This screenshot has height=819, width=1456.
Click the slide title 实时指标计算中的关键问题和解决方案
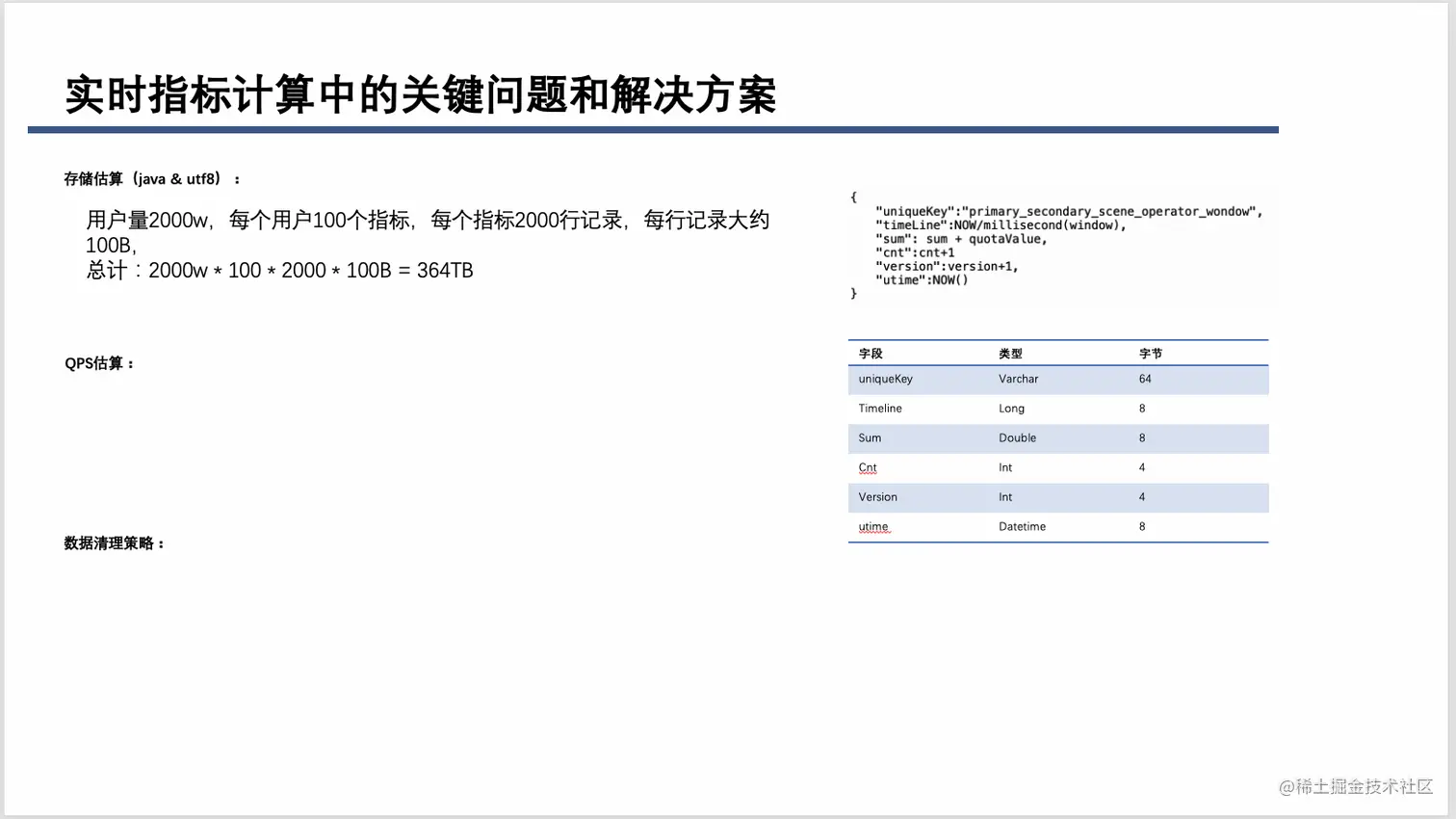point(421,95)
